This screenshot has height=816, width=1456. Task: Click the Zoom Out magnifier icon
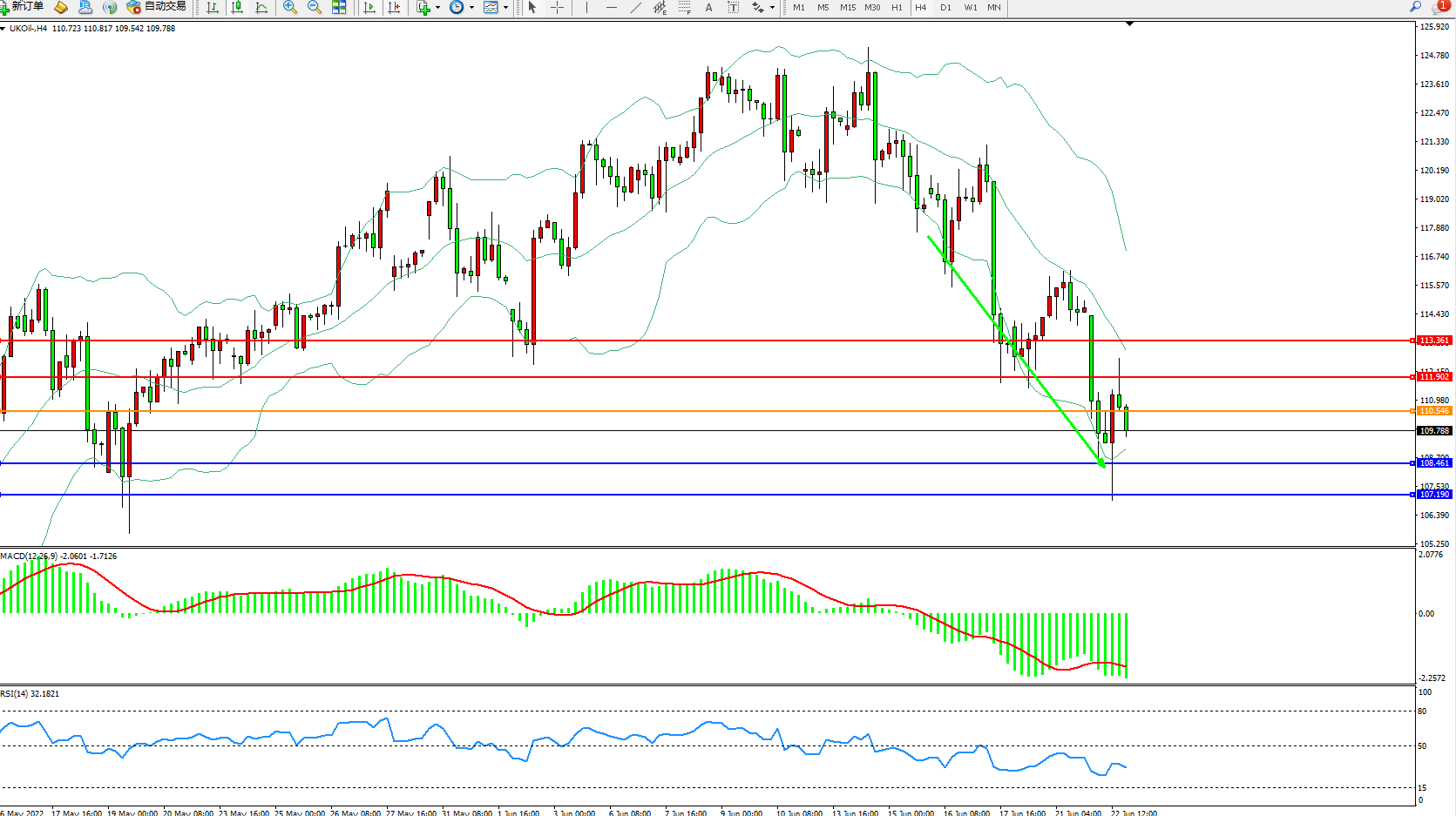pos(315,7)
